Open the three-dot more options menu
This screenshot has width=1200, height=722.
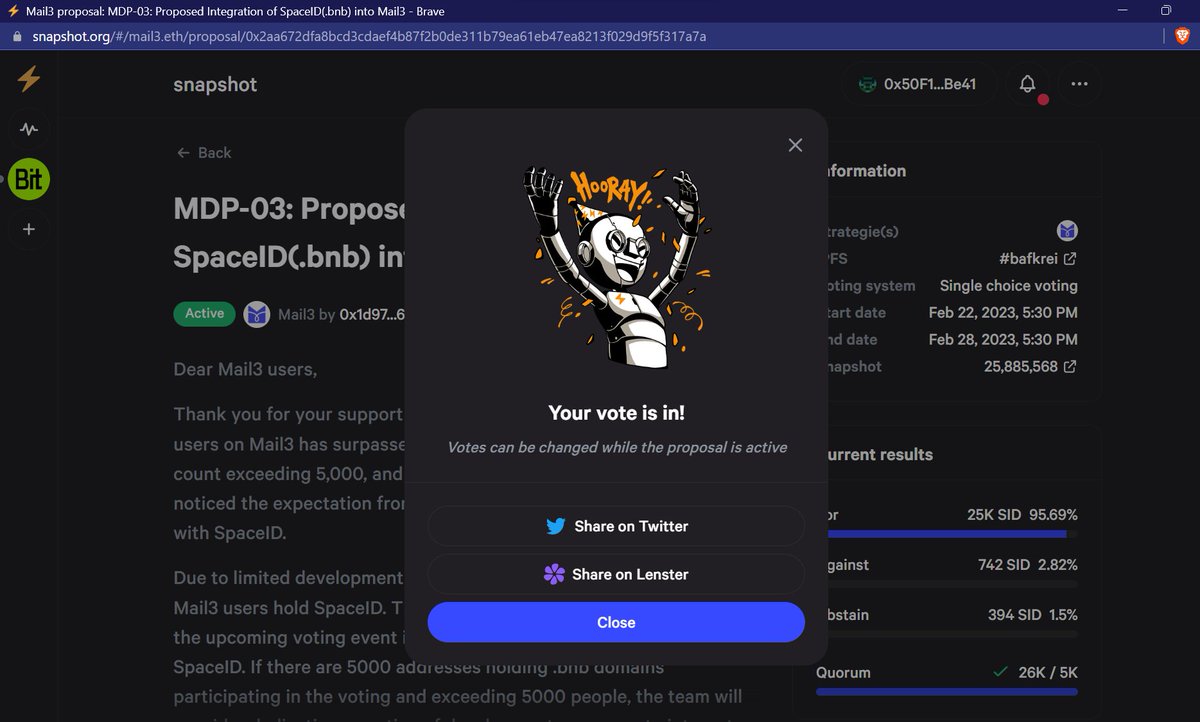[1079, 84]
